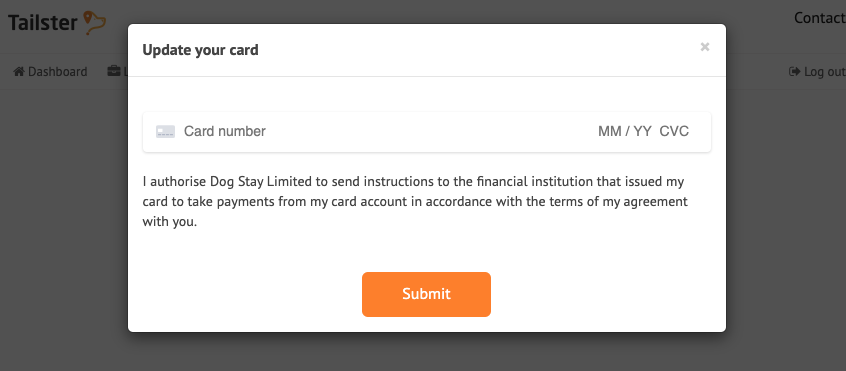Click the dimmed backdrop below the dialog
846x371 pixels.
coord(426,353)
